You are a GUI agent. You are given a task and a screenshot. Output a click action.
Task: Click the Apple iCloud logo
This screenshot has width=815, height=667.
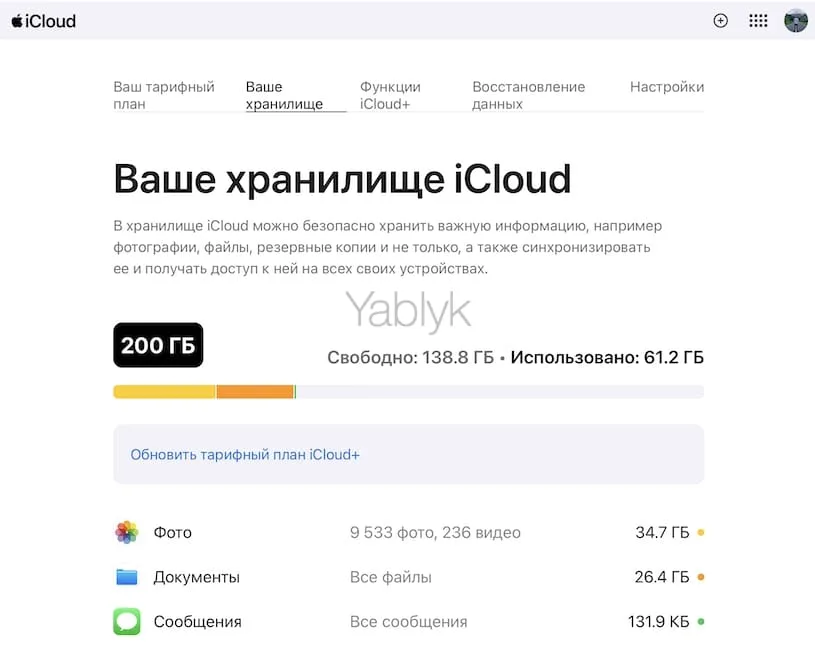[43, 20]
